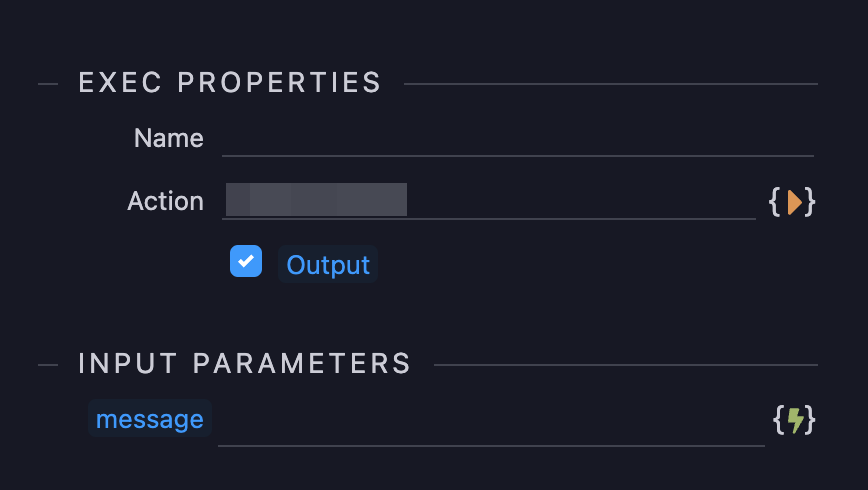Open the message braces icon with lightning bolt
Viewport: 868px width, 490px height.
pyautogui.click(x=794, y=420)
